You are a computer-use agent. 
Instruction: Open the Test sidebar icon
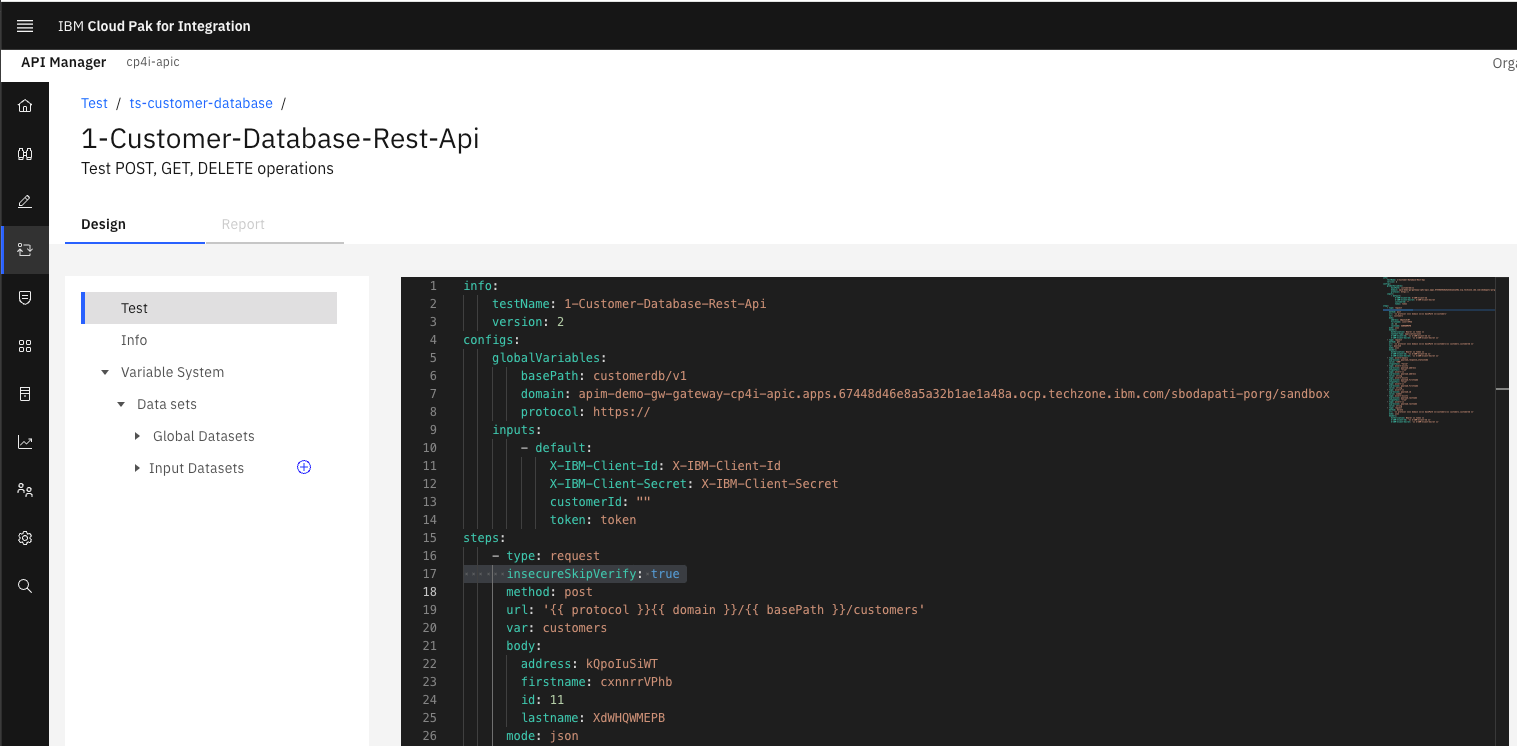click(25, 250)
